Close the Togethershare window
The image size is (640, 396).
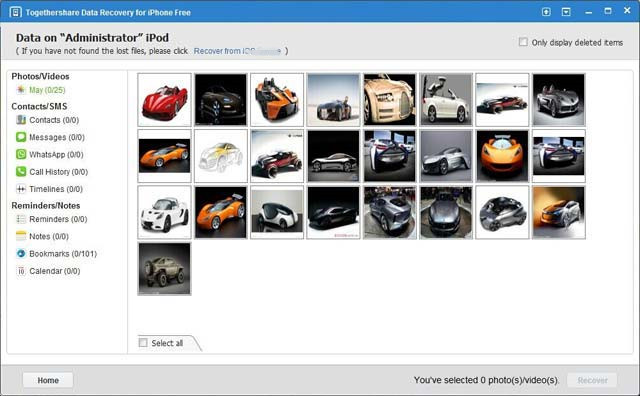[x=627, y=11]
